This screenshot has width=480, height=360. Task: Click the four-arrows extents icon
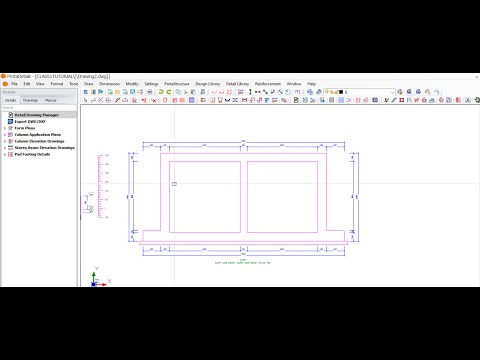point(235,100)
